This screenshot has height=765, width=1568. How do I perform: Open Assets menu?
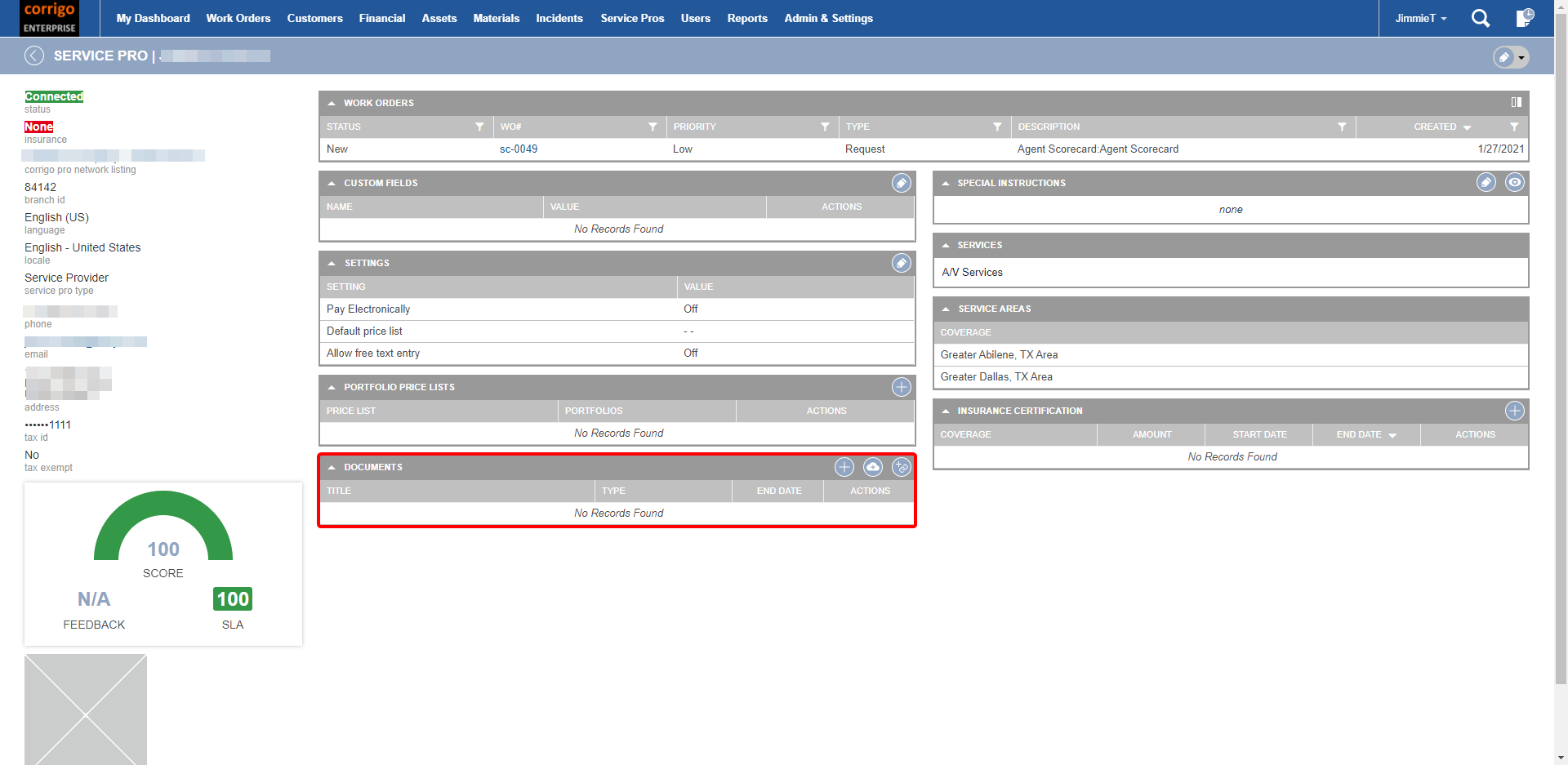(x=439, y=18)
